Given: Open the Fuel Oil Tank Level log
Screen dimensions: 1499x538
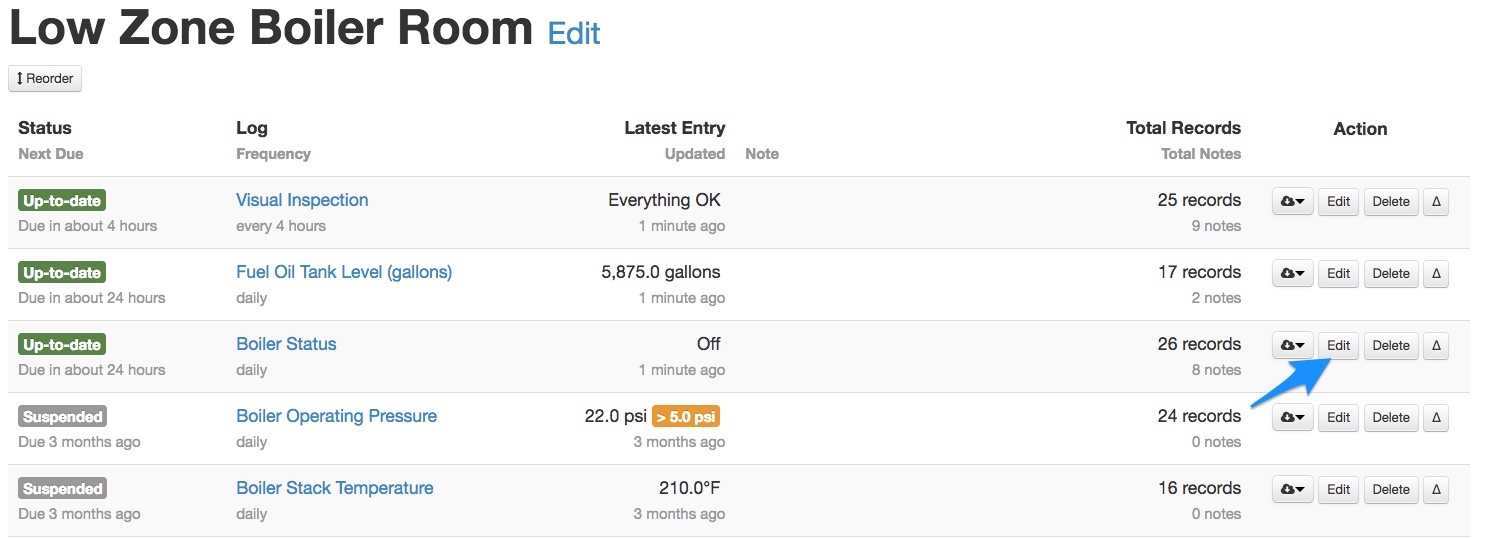Looking at the screenshot, I should tap(344, 272).
